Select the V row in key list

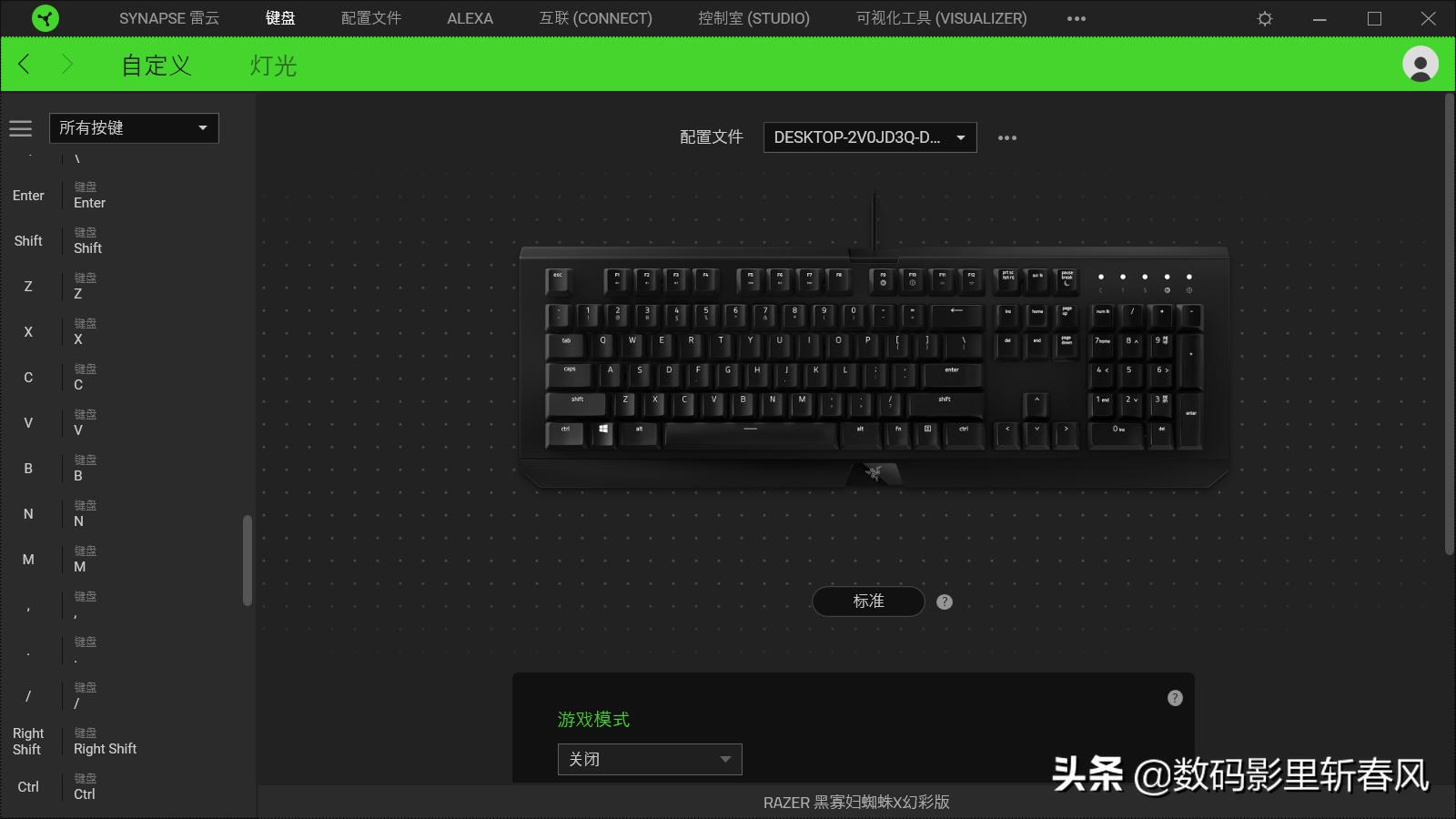pyautogui.click(x=123, y=423)
